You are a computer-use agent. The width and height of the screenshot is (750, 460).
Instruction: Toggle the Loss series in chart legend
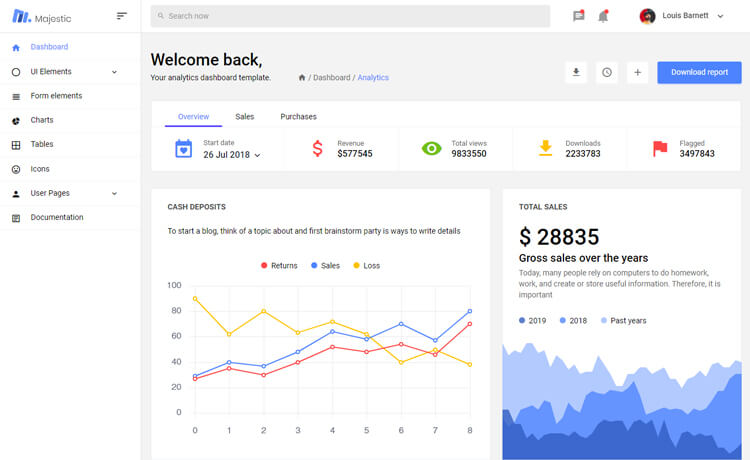tap(366, 265)
